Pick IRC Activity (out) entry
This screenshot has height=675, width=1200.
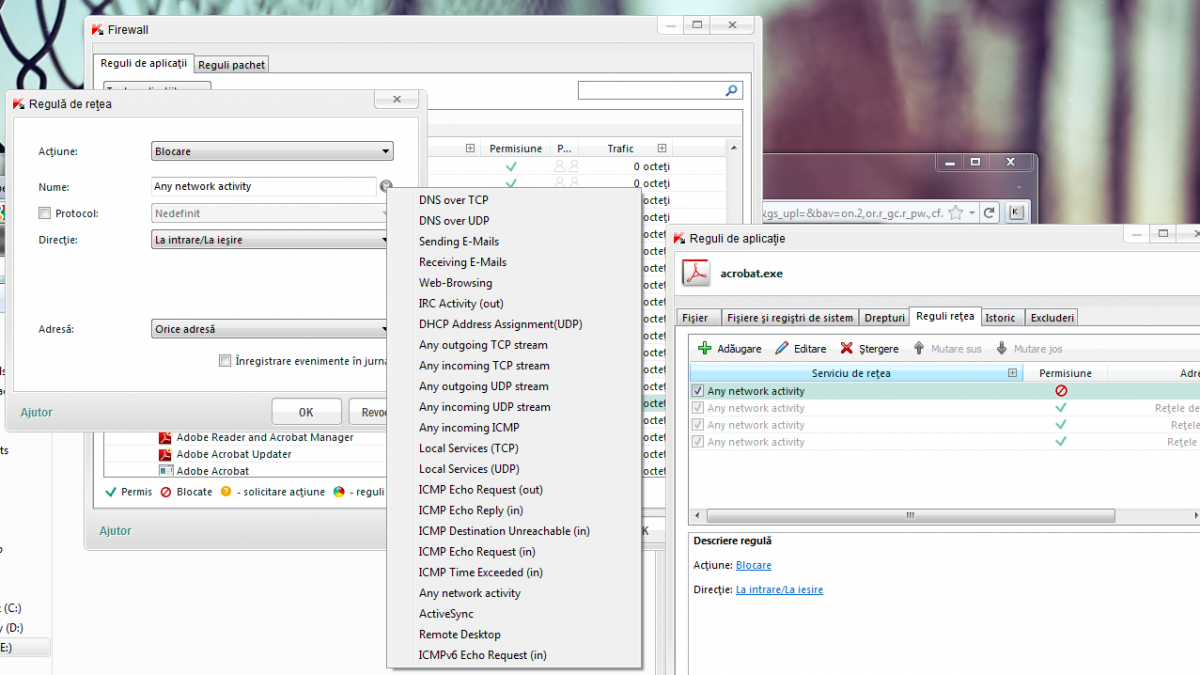pos(461,303)
